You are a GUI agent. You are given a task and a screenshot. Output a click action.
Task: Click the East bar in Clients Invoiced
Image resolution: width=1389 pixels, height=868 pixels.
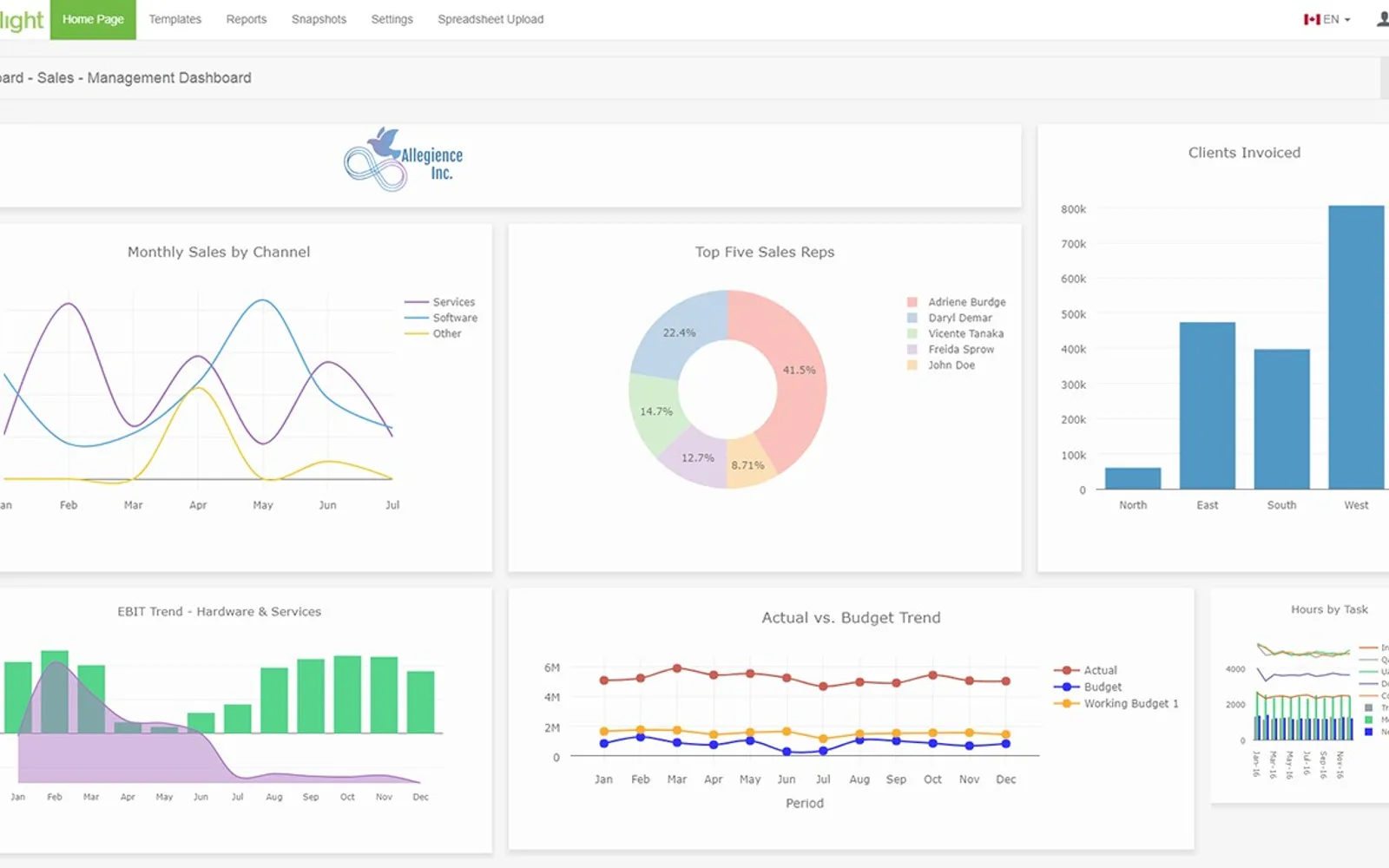(1208, 405)
